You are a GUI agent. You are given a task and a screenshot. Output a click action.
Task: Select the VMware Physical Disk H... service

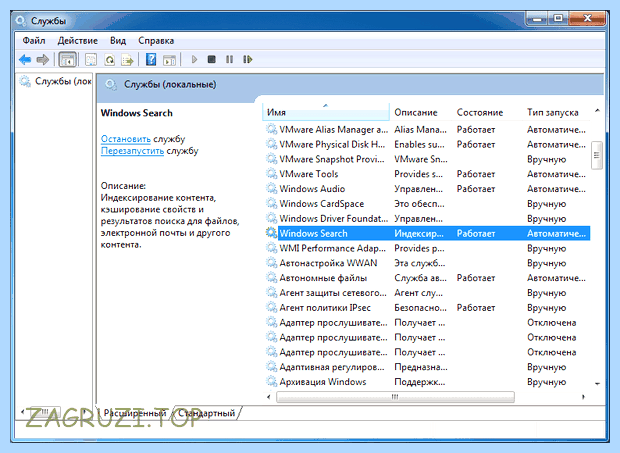coord(332,144)
